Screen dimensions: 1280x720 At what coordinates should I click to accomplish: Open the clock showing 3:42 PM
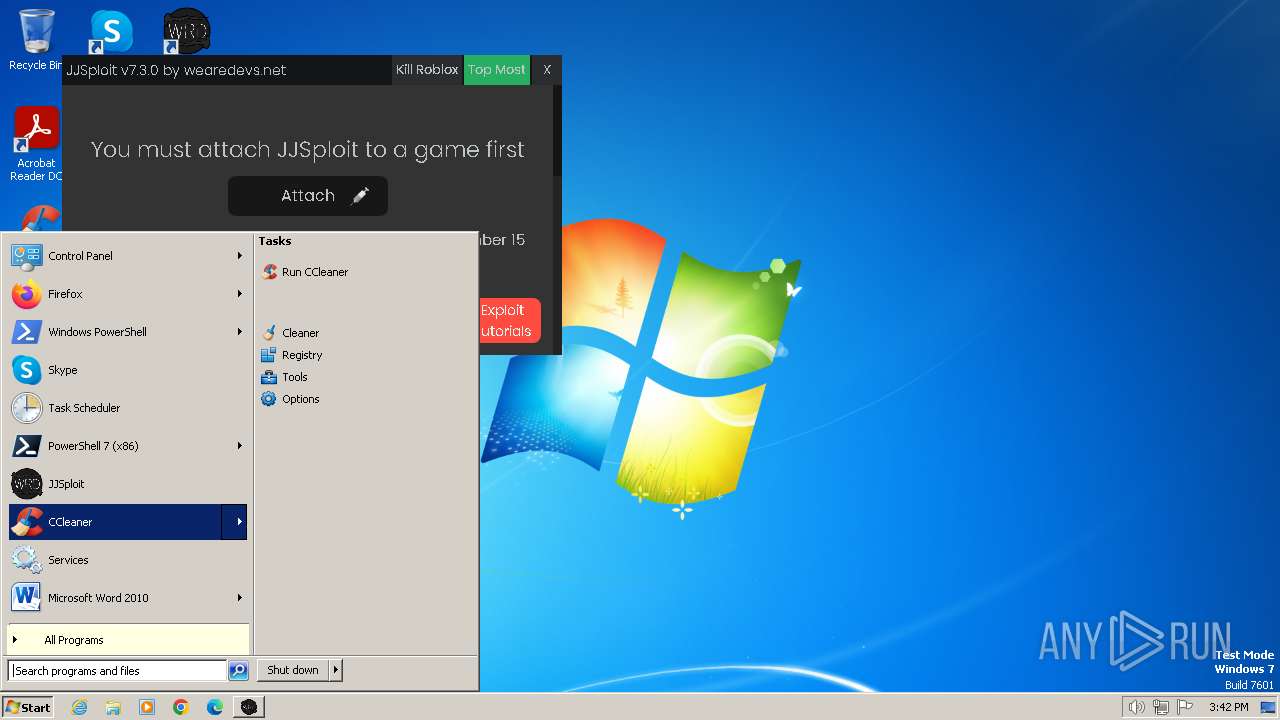click(x=1228, y=707)
